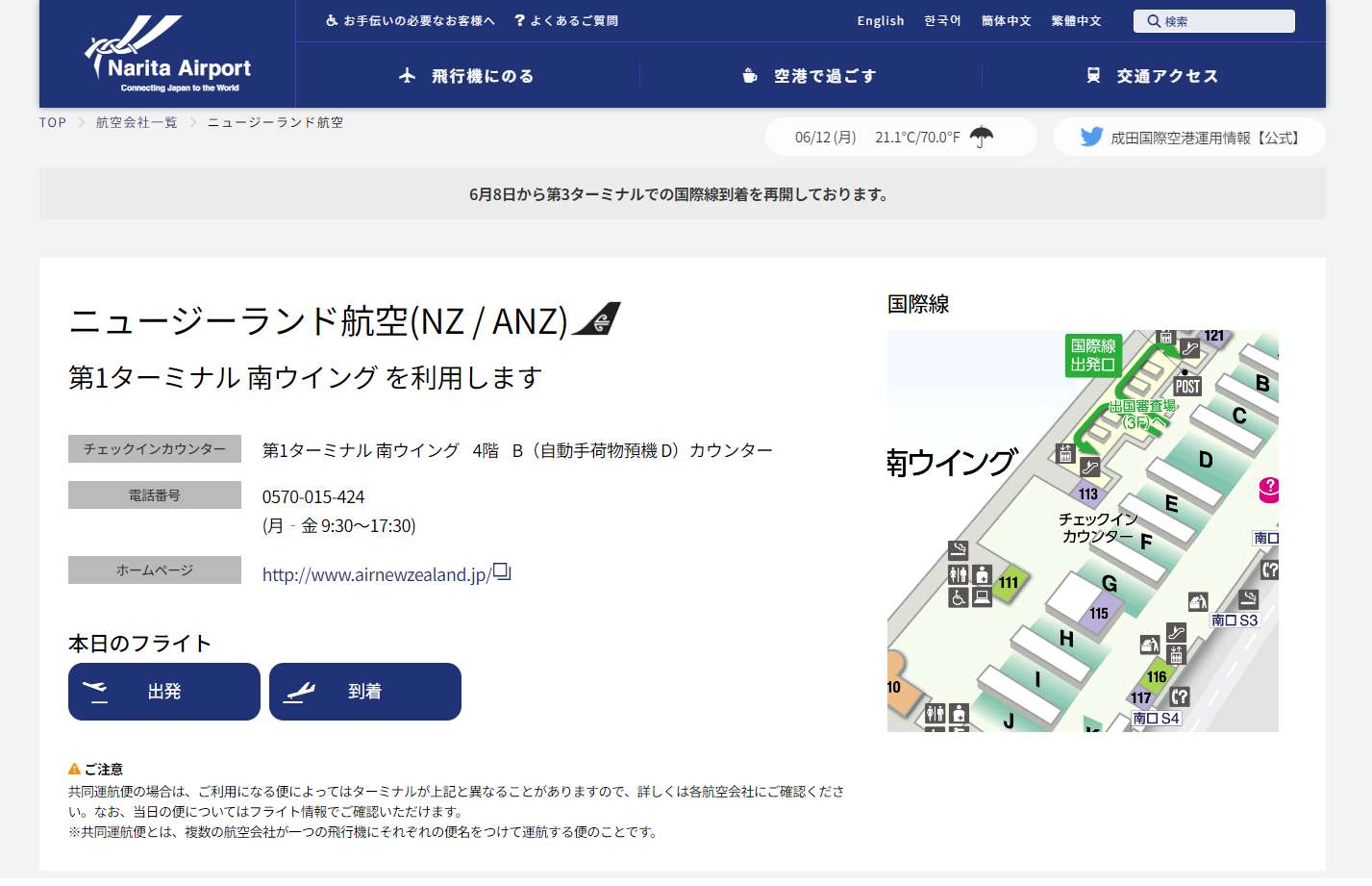Click the 電話番号 label
Image resolution: width=1372 pixels, height=886 pixels.
point(155,494)
